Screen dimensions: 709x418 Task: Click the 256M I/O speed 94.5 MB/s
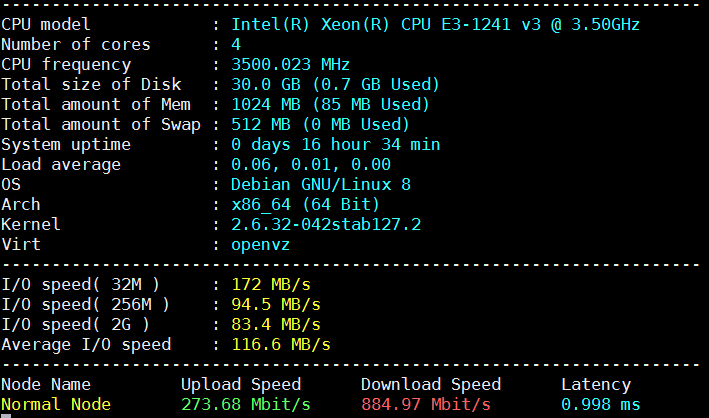[x=275, y=304]
